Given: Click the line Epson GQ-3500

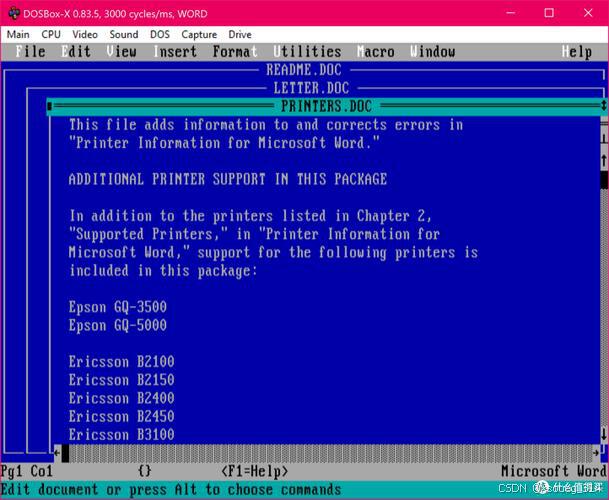Looking at the screenshot, I should pyautogui.click(x=118, y=307).
